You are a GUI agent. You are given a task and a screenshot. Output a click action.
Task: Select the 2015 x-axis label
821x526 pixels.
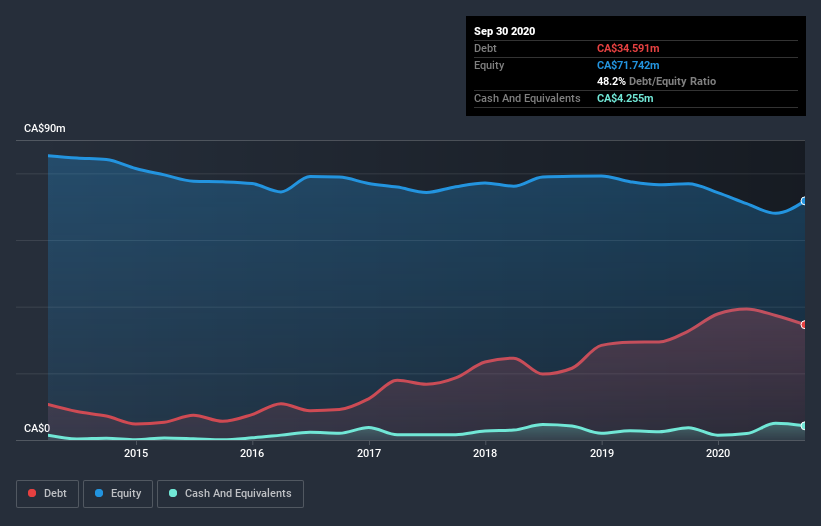[x=136, y=453]
